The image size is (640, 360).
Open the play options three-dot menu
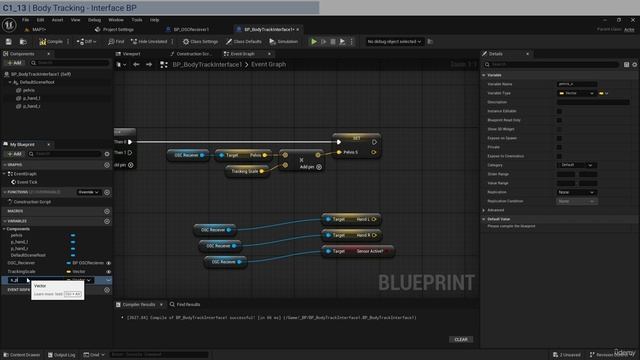coord(351,42)
